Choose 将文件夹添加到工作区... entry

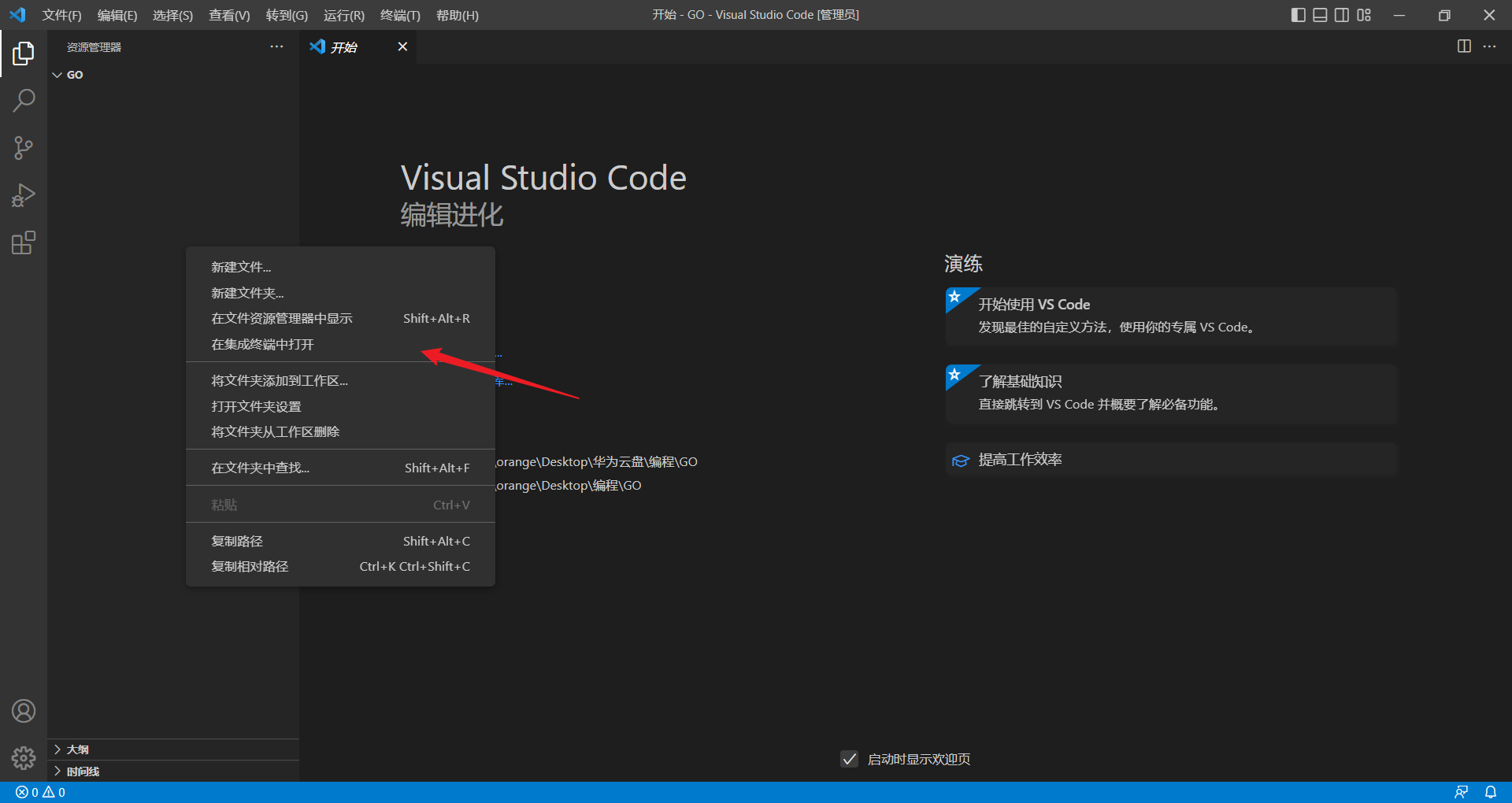coord(340,380)
